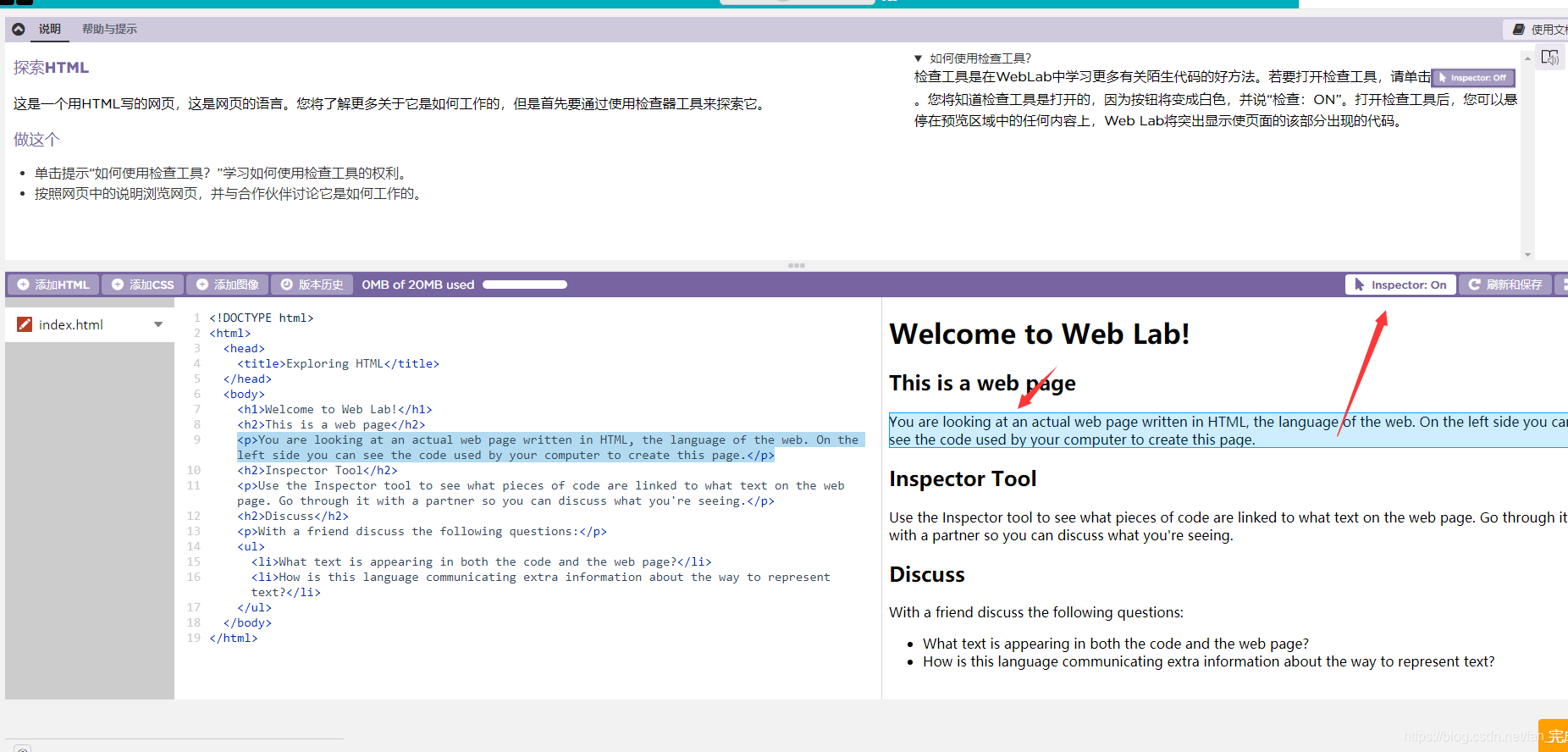Click the storage usage progress bar
This screenshot has height=752, width=1568.
pos(525,285)
